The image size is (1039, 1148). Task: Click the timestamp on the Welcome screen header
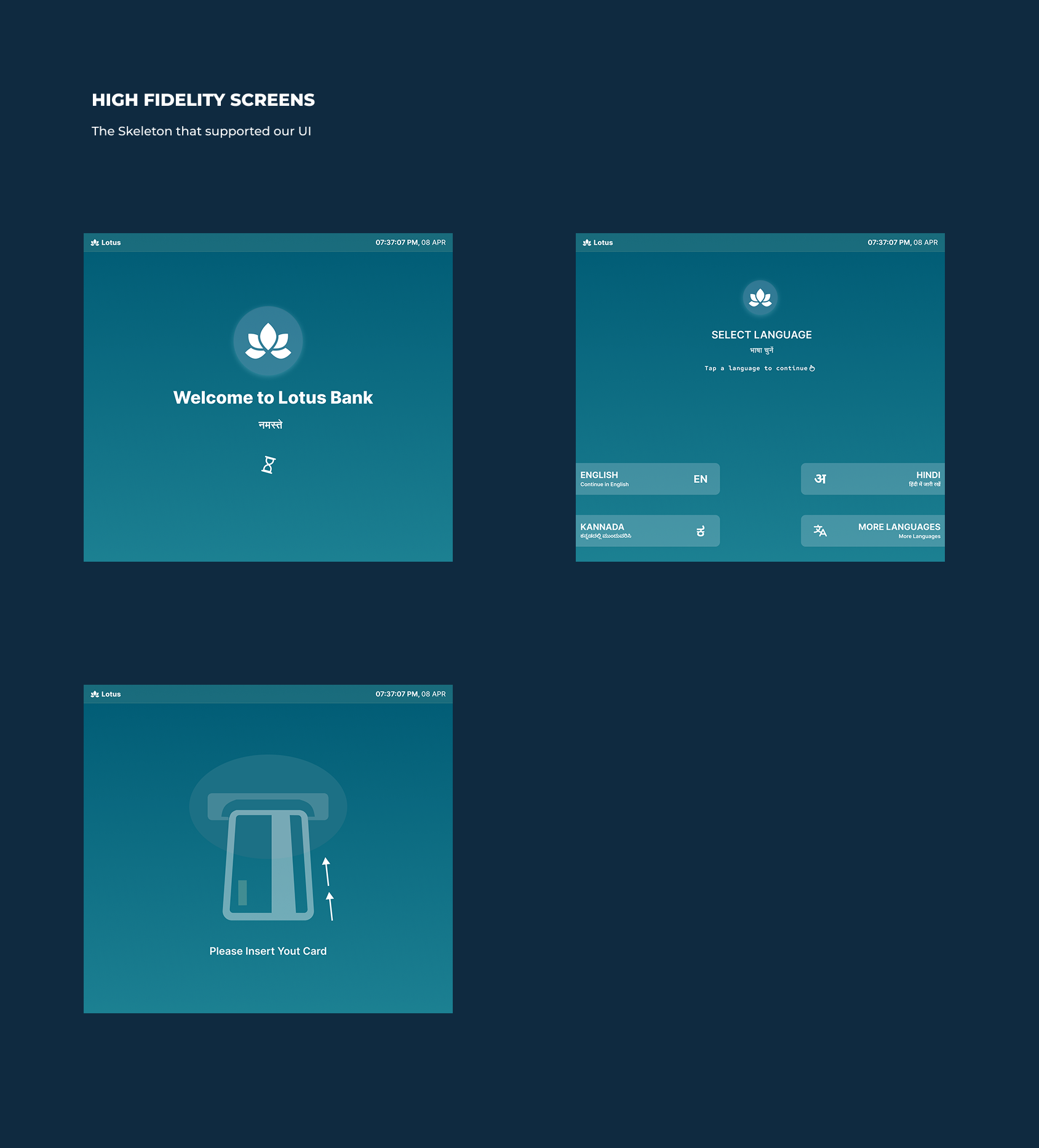point(411,242)
